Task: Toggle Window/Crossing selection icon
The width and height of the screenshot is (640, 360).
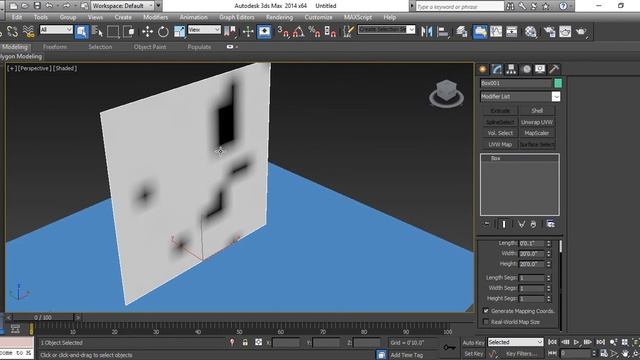Action: pos(129,32)
